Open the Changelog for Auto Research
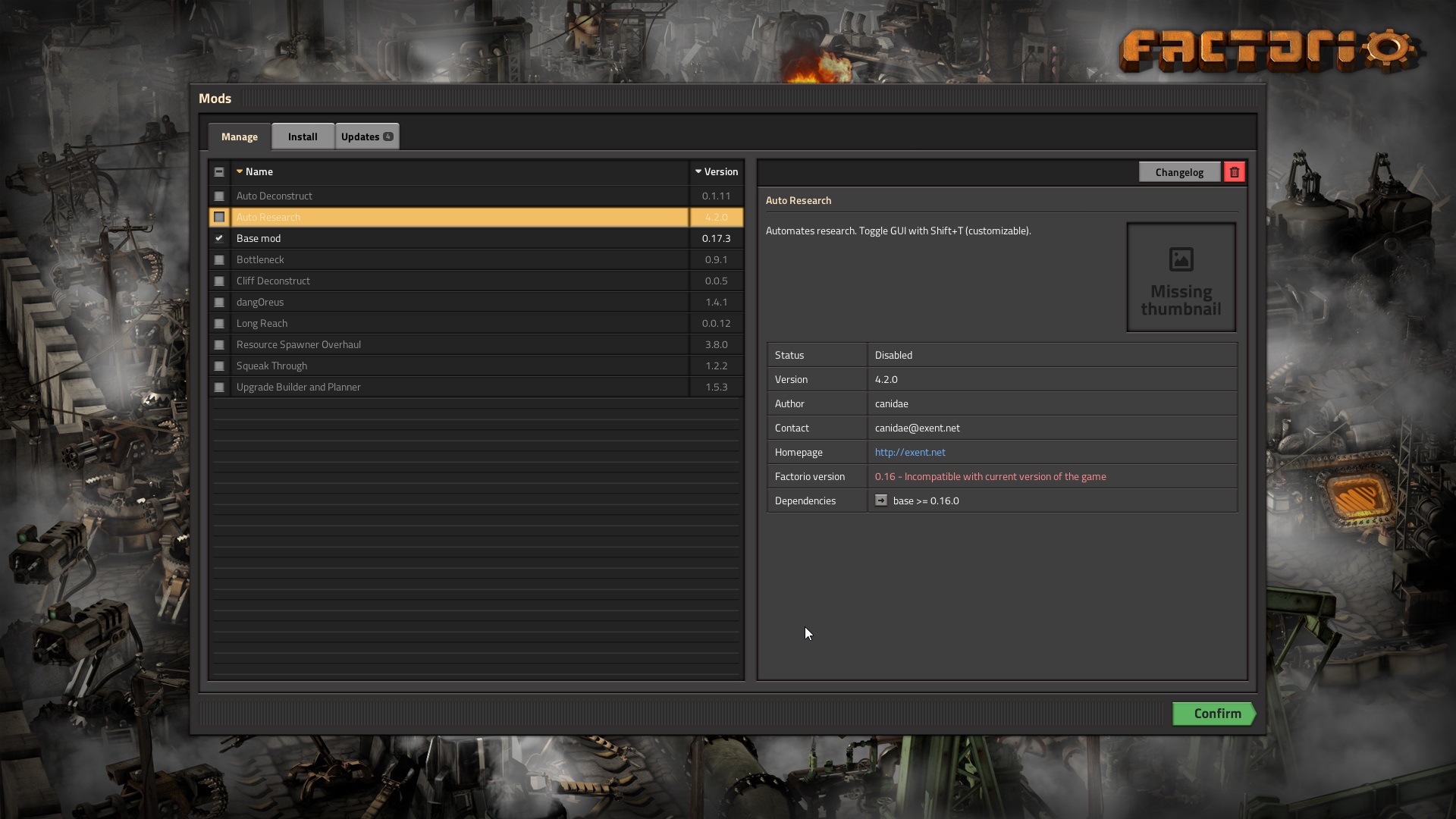 pos(1179,172)
